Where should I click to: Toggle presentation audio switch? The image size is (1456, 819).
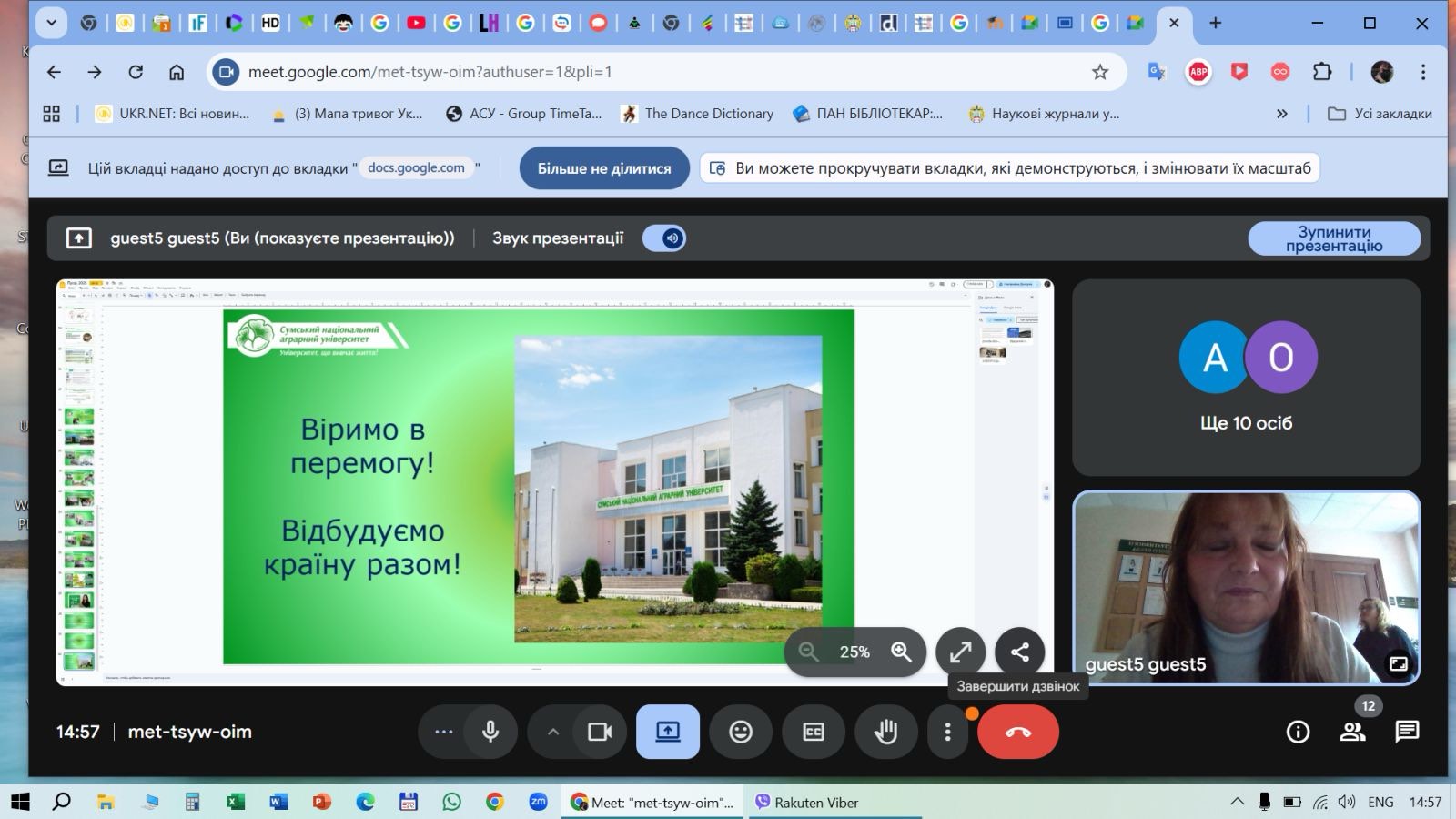point(664,238)
